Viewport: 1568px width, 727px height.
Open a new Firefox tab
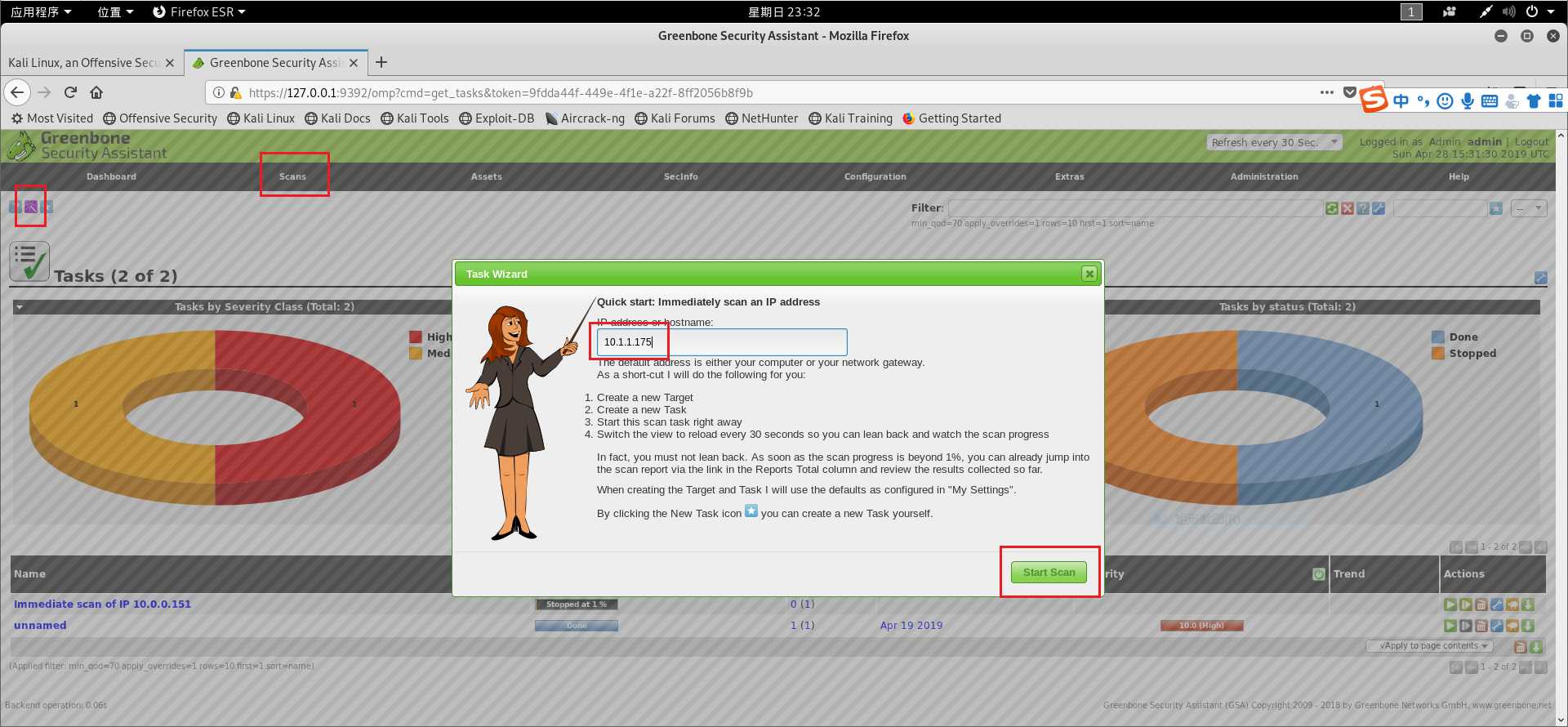point(381,62)
